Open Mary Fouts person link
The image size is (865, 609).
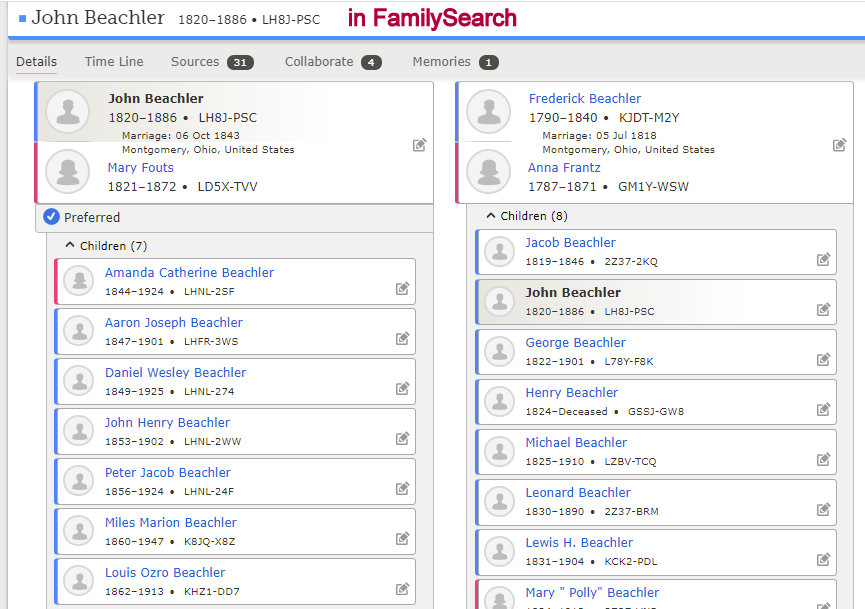click(x=141, y=168)
